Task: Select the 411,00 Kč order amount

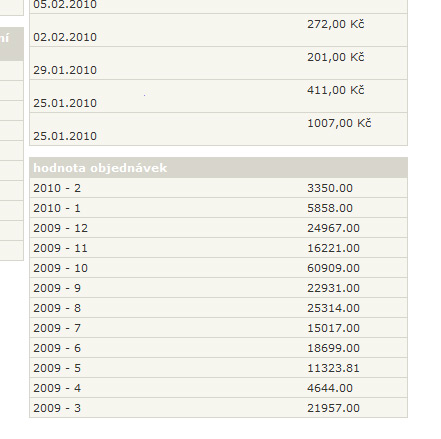Action: (336, 90)
